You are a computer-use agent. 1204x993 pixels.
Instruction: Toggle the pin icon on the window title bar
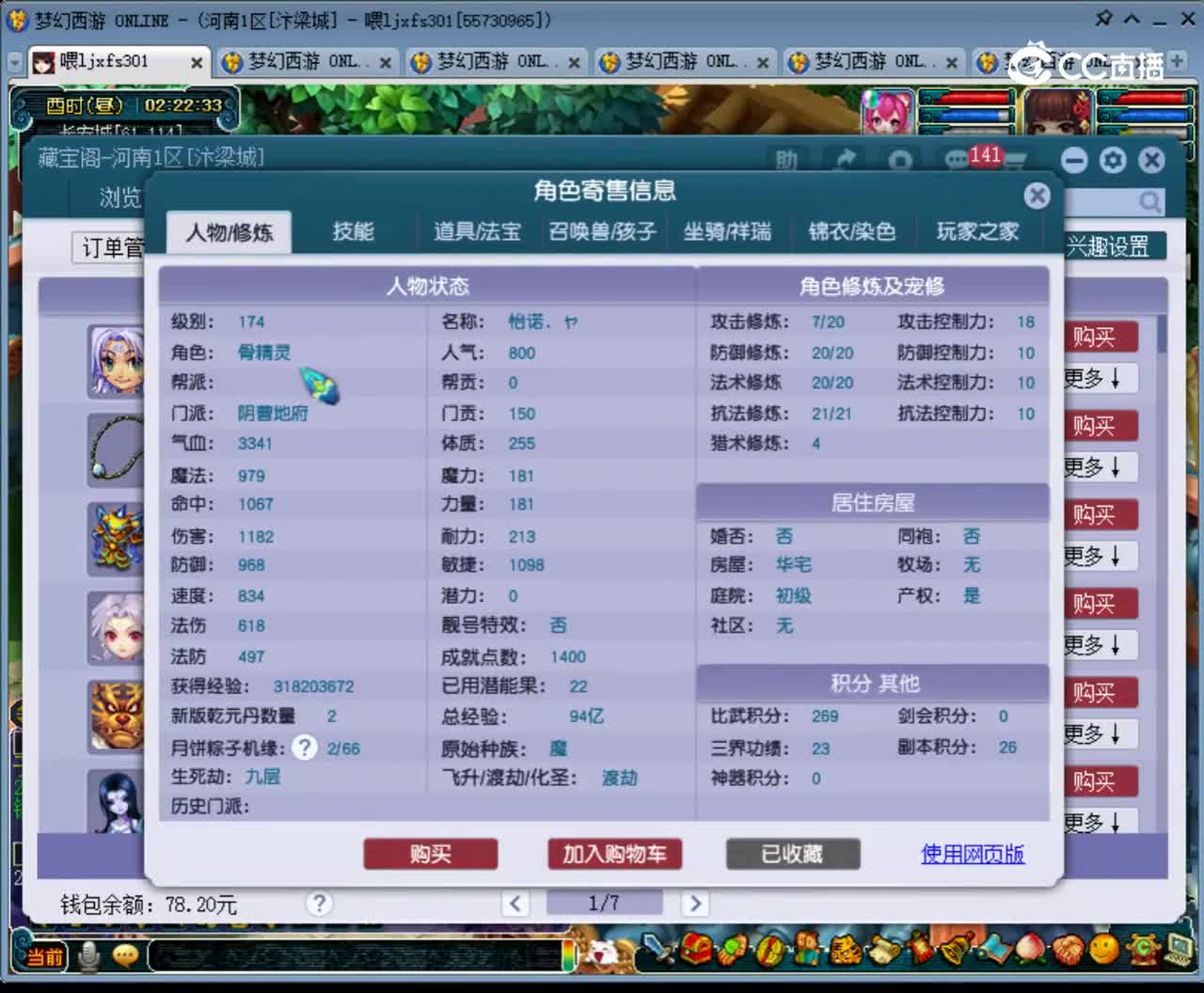(x=1103, y=19)
